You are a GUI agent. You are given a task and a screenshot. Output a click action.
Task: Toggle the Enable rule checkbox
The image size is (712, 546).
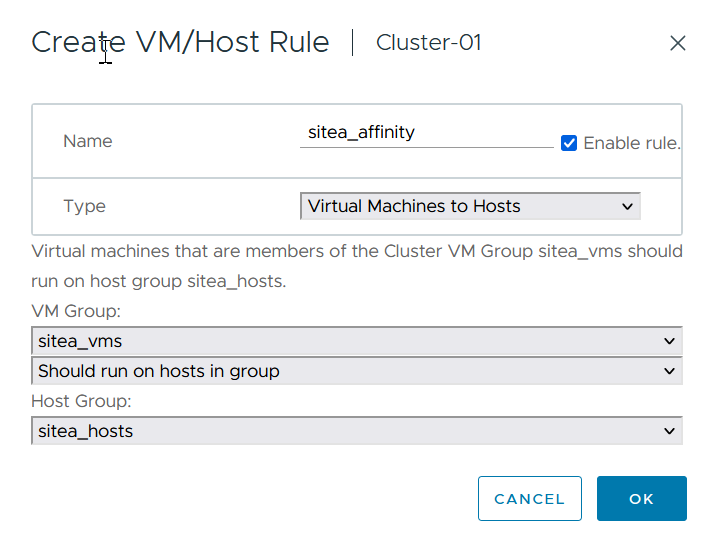click(x=569, y=143)
